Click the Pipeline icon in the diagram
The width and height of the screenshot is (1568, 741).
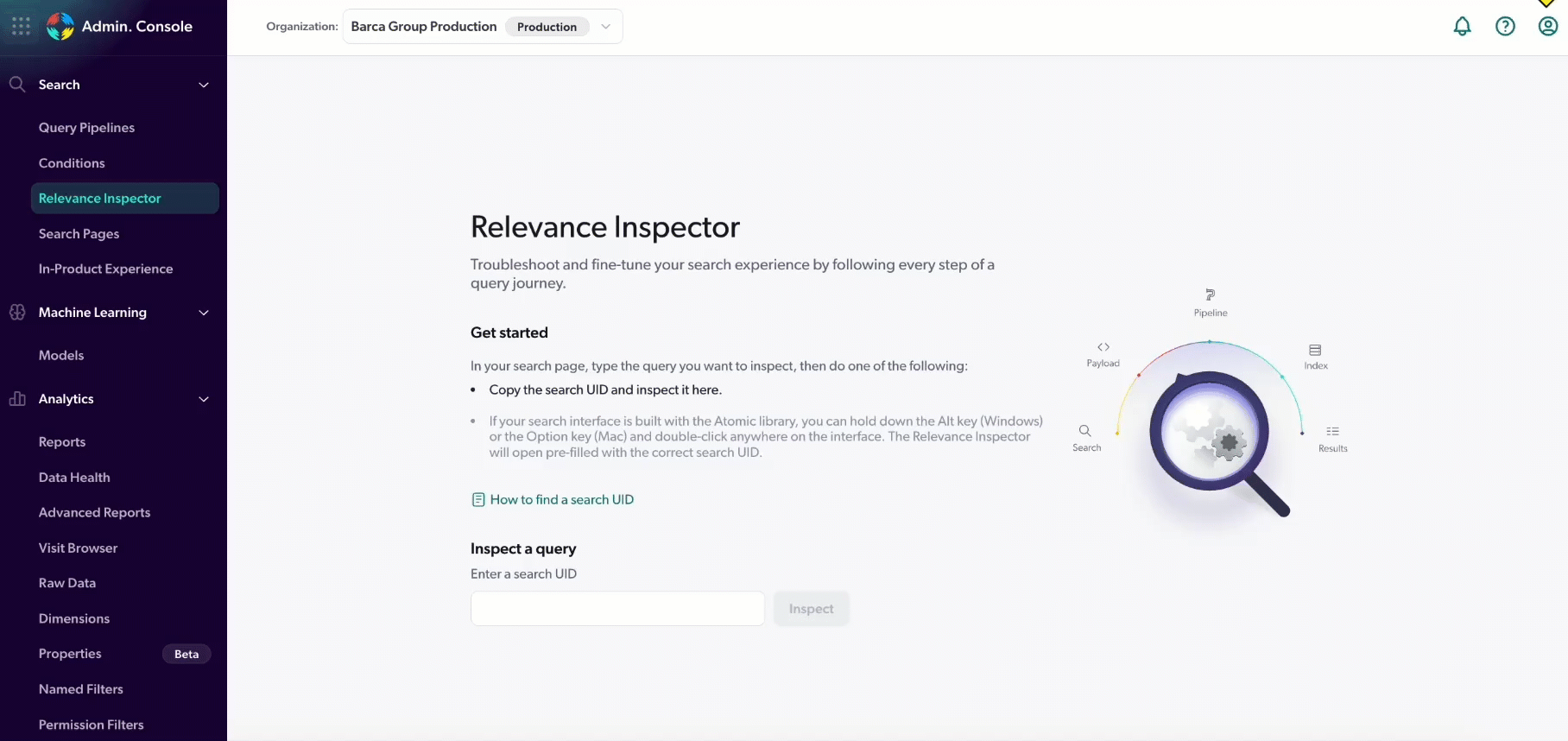(x=1210, y=295)
